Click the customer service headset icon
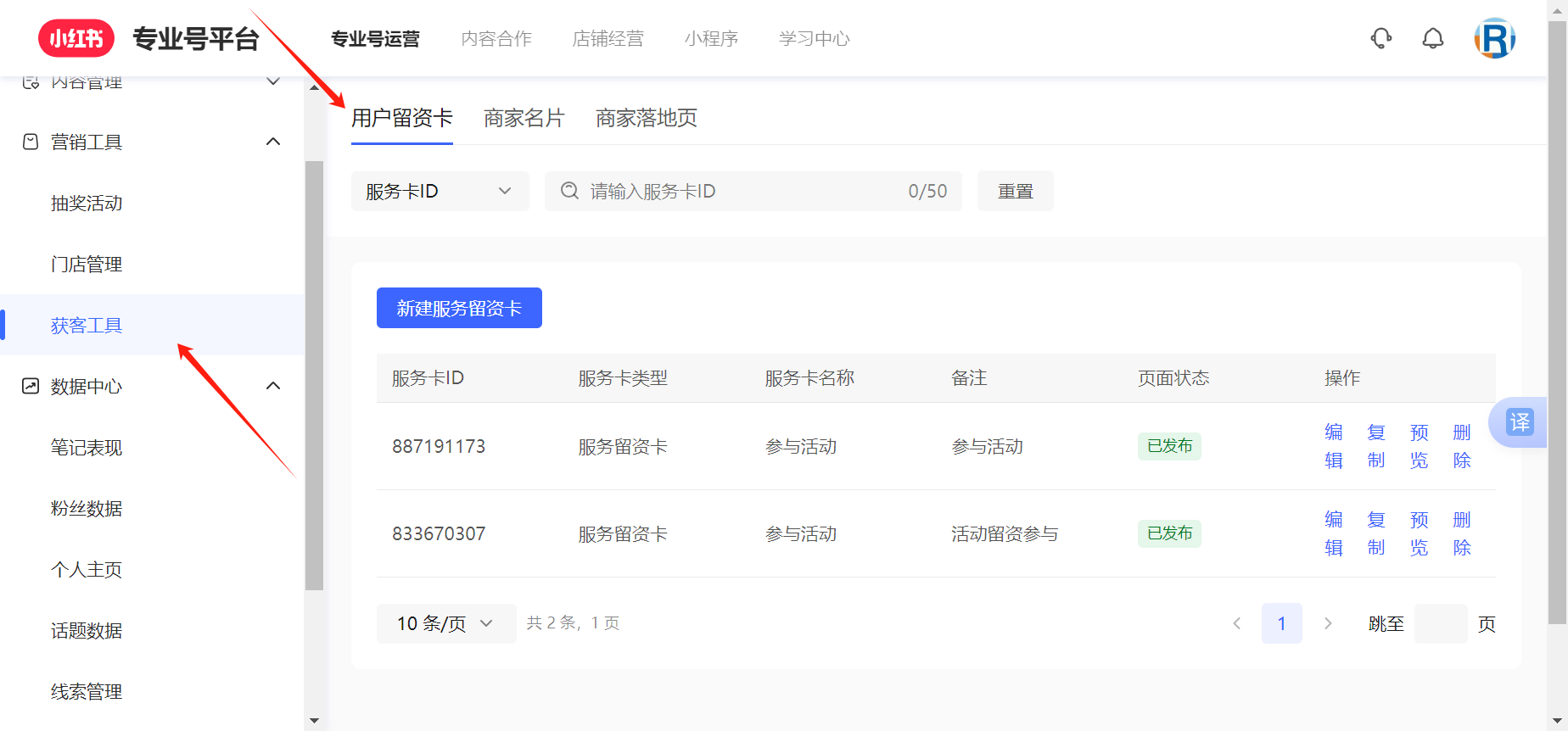Viewport: 1568px width, 731px height. (x=1381, y=38)
